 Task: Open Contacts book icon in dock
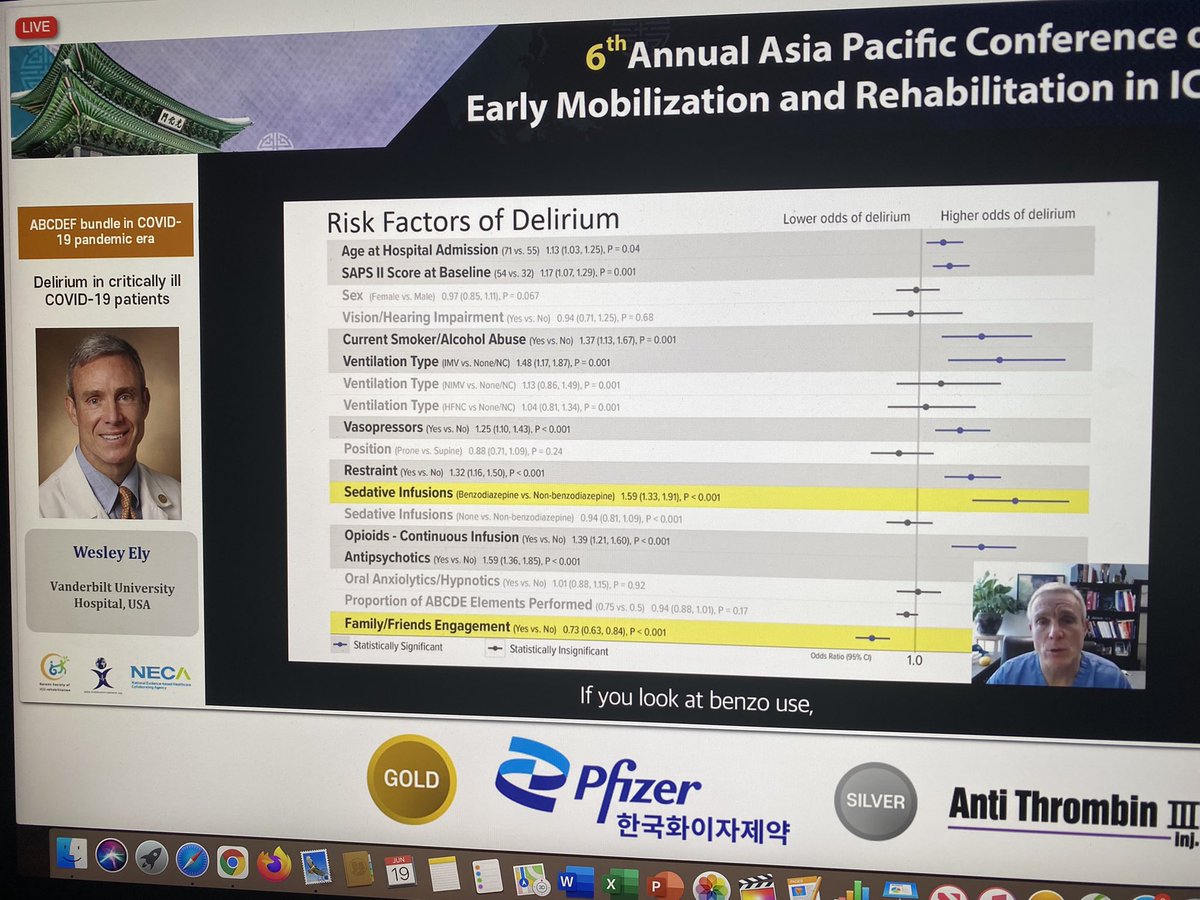click(358, 868)
